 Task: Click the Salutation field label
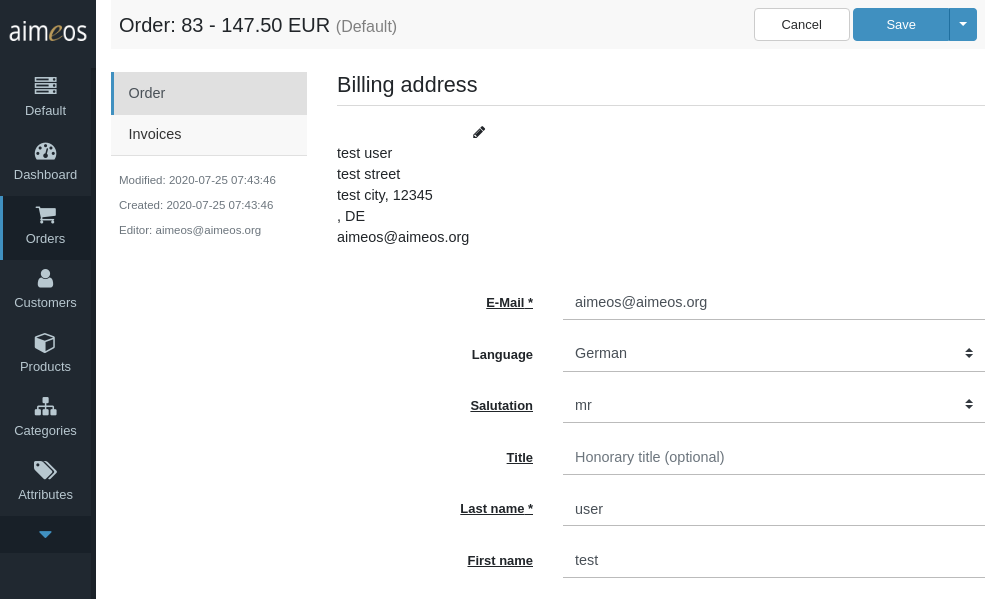pyautogui.click(x=501, y=406)
